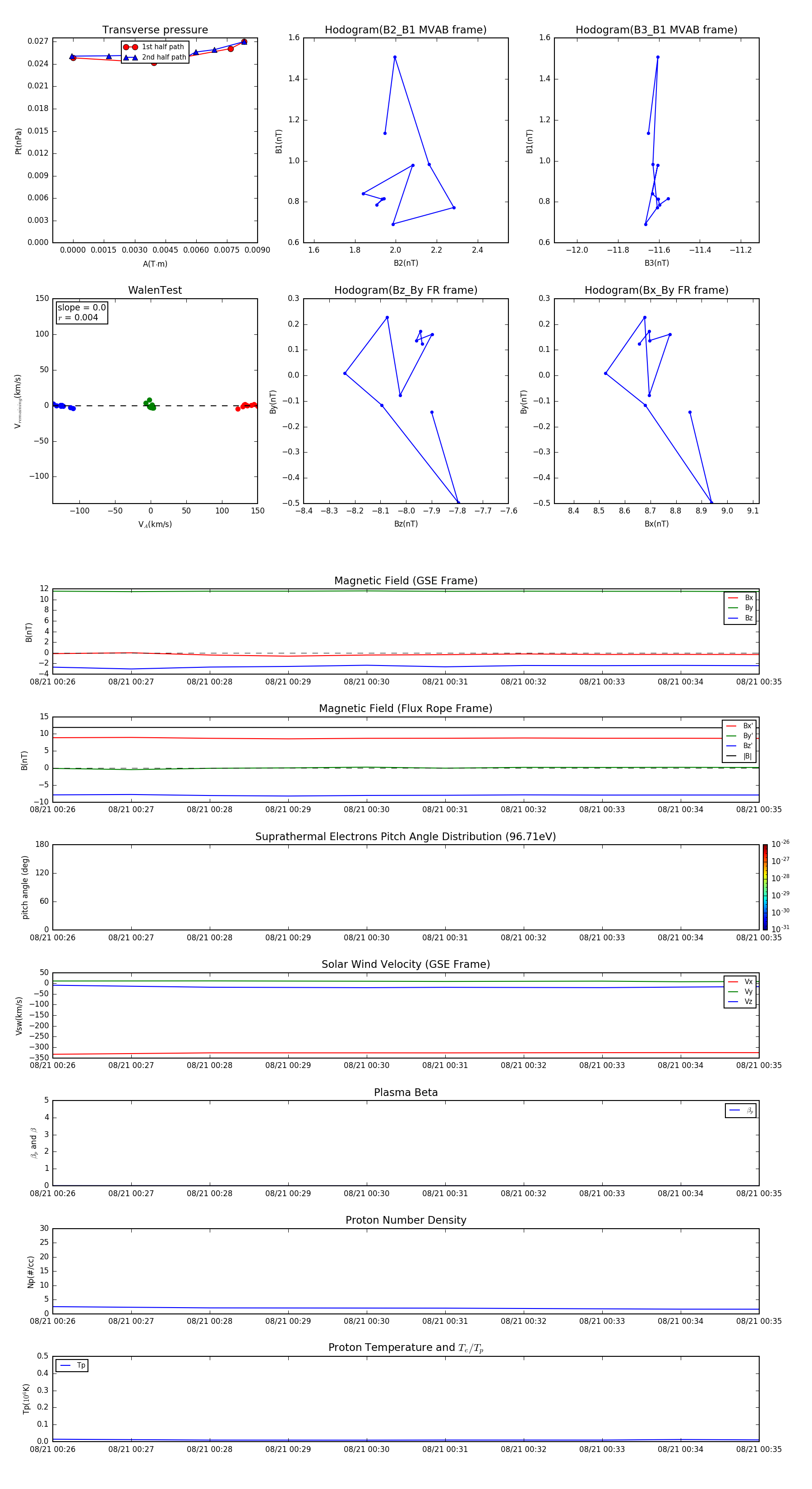Viewport: 812px width, 1489px height.
Task: Click the red Vx line in velocity plot
Action: point(406,1053)
